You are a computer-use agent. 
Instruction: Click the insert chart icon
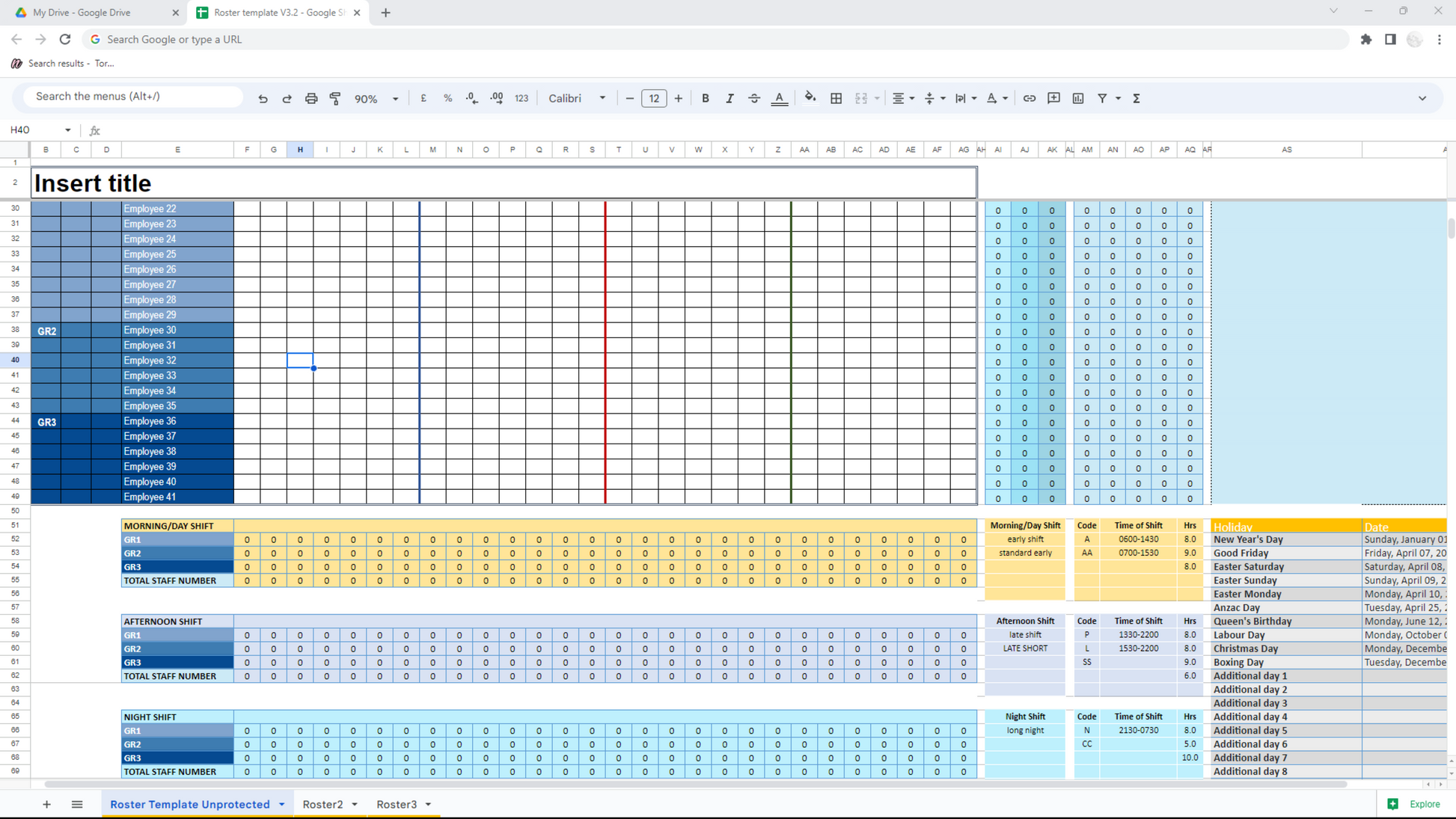click(x=1078, y=99)
